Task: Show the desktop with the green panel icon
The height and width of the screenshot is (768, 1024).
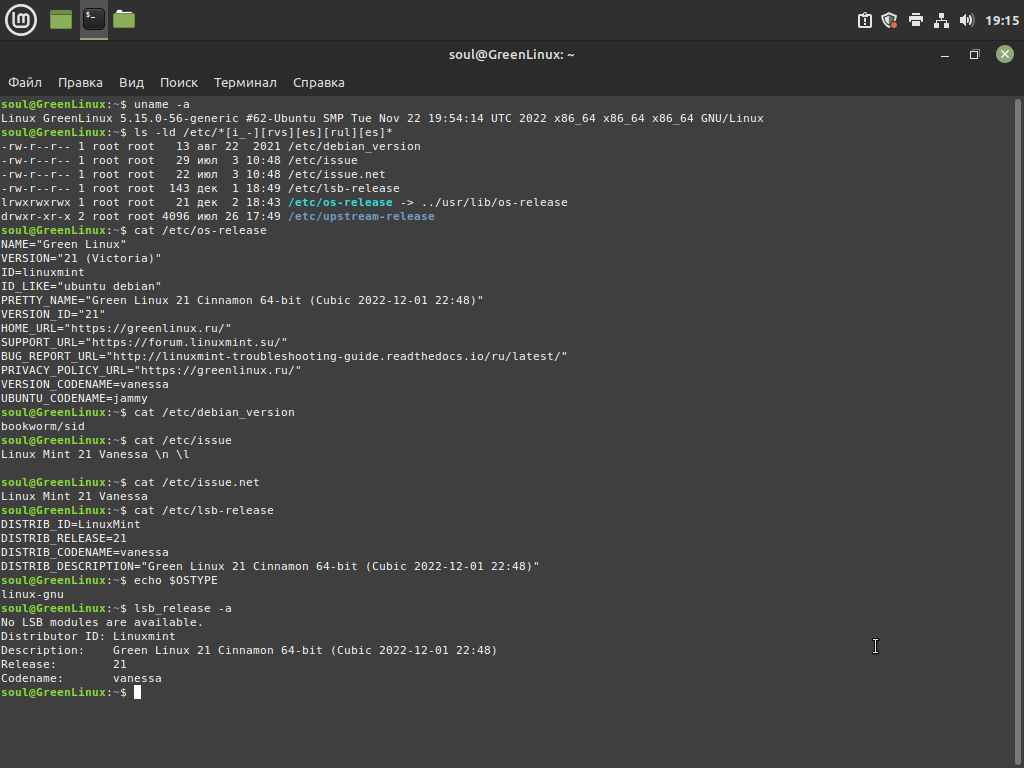Action: (61, 20)
